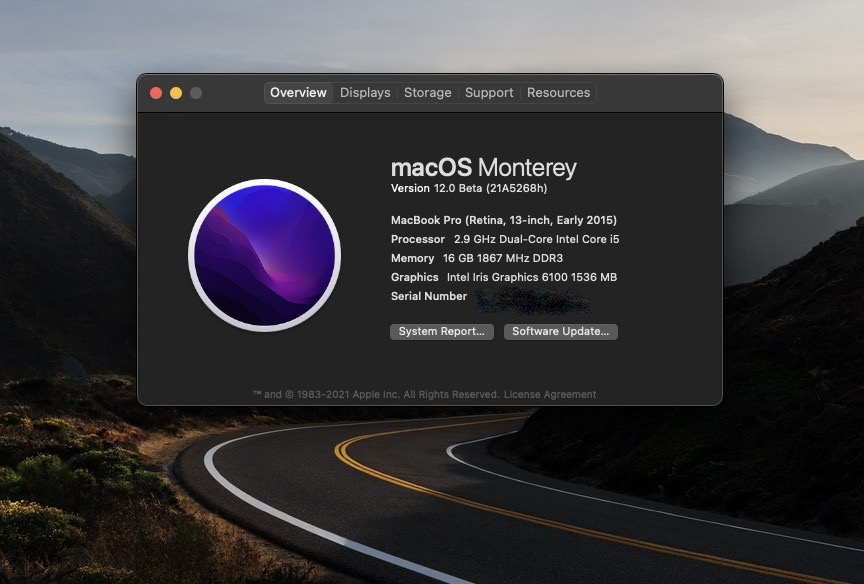Click the disabled gray zoom button

[x=196, y=93]
